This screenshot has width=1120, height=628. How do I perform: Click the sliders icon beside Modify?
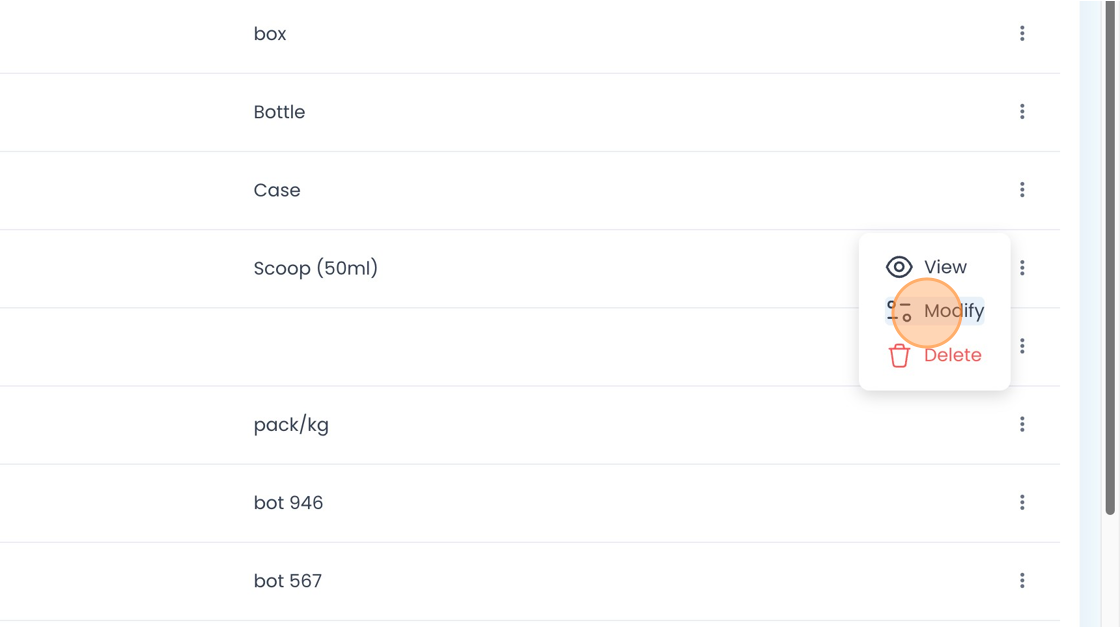click(899, 311)
